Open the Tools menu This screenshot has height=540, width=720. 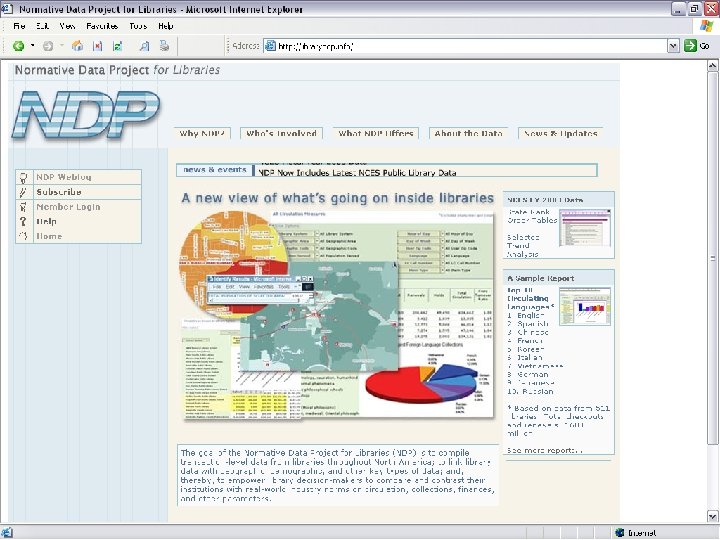point(138,26)
